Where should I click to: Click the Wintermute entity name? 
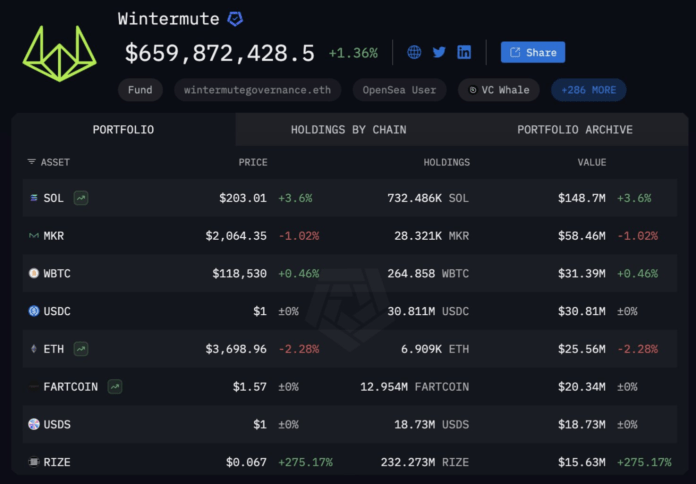169,19
